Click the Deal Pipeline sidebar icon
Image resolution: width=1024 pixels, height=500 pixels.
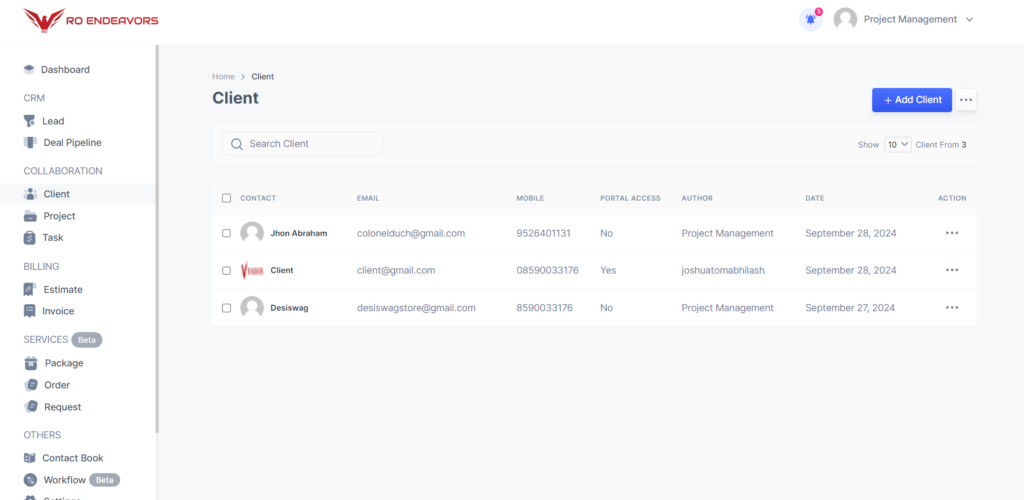coord(30,143)
